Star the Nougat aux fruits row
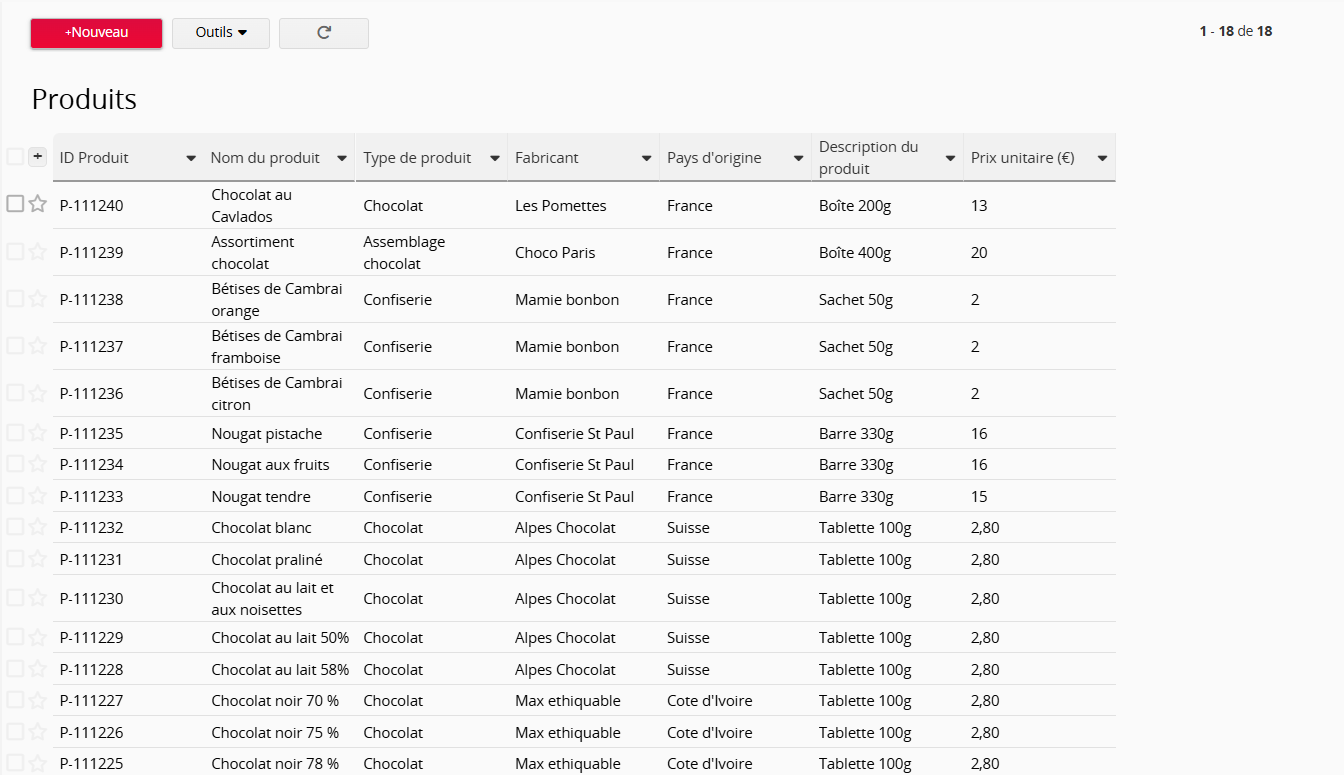Image resolution: width=1344 pixels, height=775 pixels. point(38,464)
